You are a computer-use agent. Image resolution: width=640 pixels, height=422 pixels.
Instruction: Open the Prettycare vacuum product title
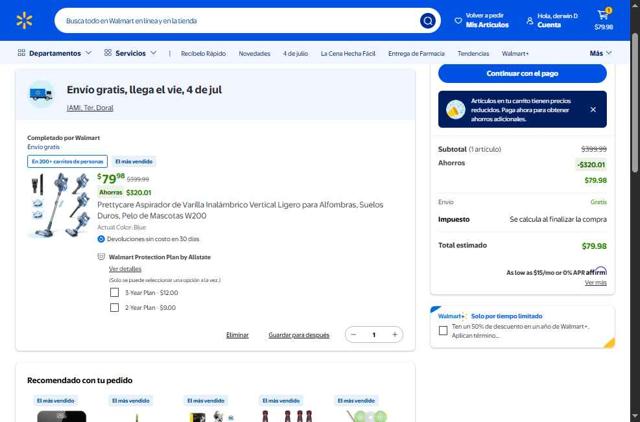[x=240, y=210]
